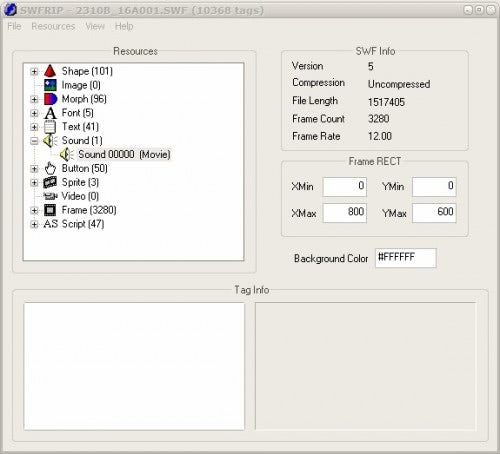Click the YMax value field
The image size is (500, 454).
point(434,213)
